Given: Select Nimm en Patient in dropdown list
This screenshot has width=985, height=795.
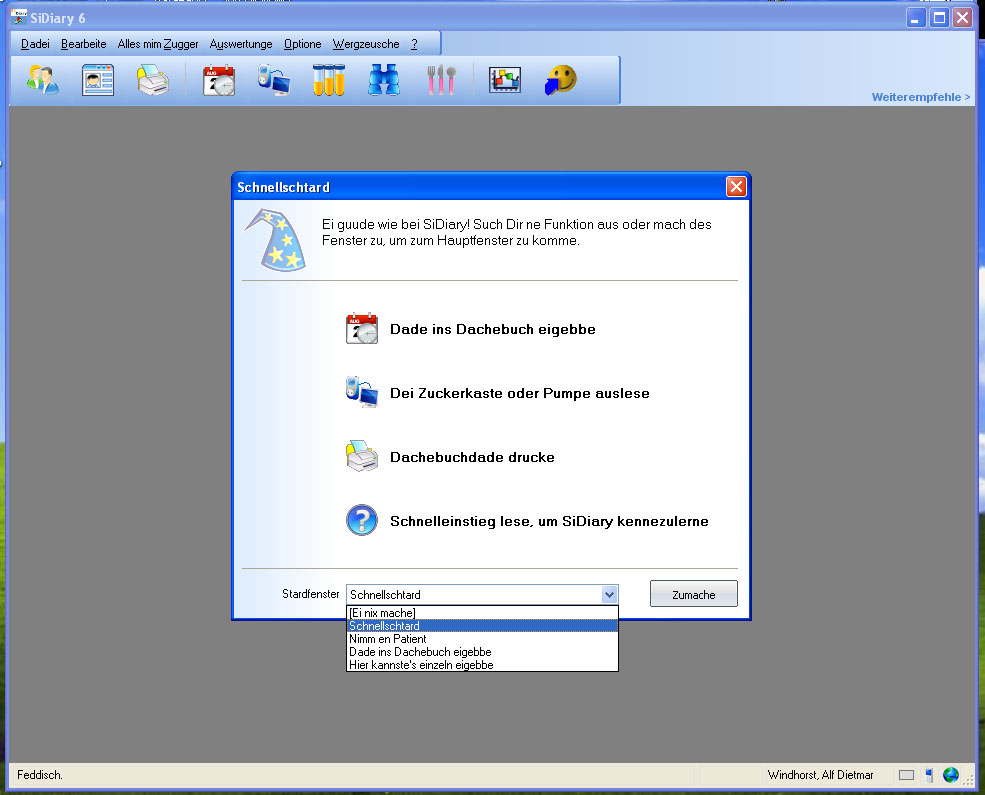Looking at the screenshot, I should (482, 639).
